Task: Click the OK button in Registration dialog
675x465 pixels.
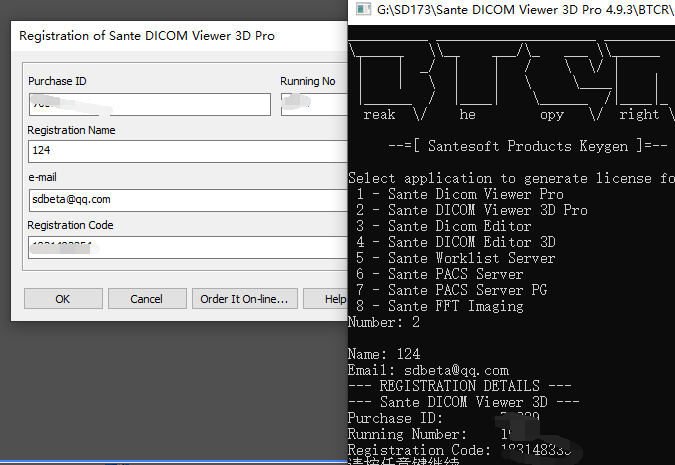Action: coord(63,299)
